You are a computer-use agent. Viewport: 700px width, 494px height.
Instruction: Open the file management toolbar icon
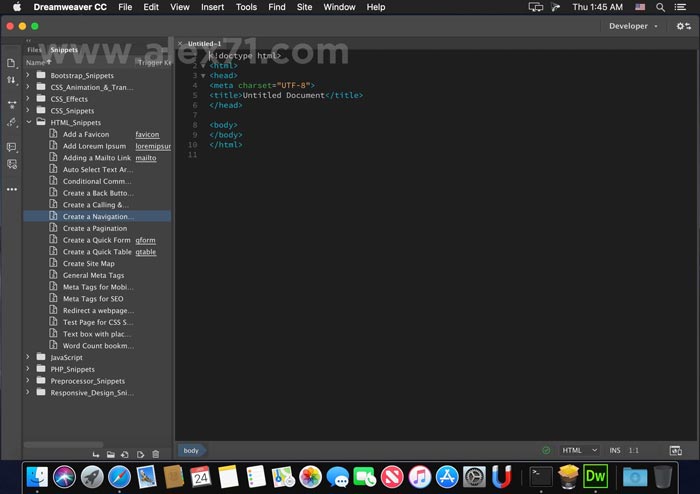(x=11, y=63)
